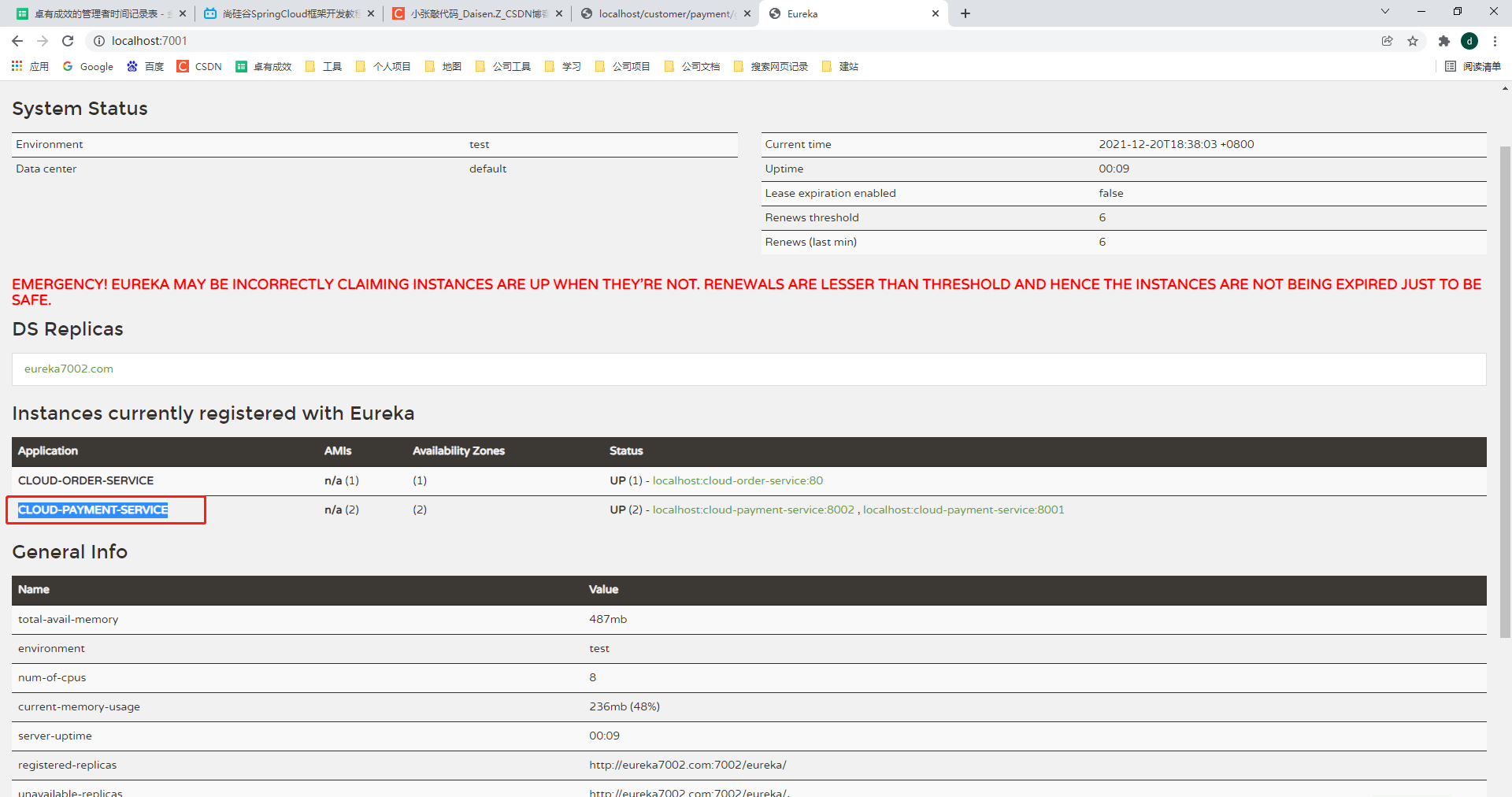Click the registered-replicas URL value
Screen dimensions: 1512x797
tap(687, 765)
